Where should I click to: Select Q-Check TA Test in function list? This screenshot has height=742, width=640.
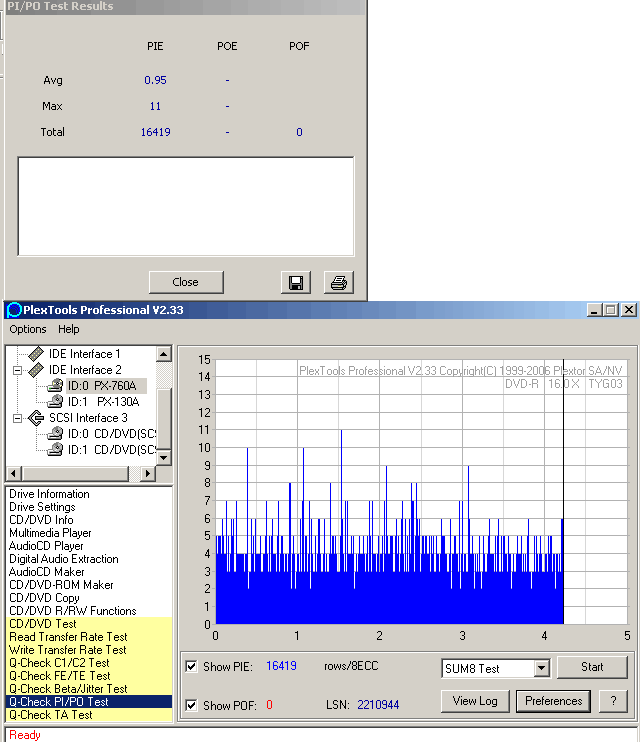click(51, 715)
